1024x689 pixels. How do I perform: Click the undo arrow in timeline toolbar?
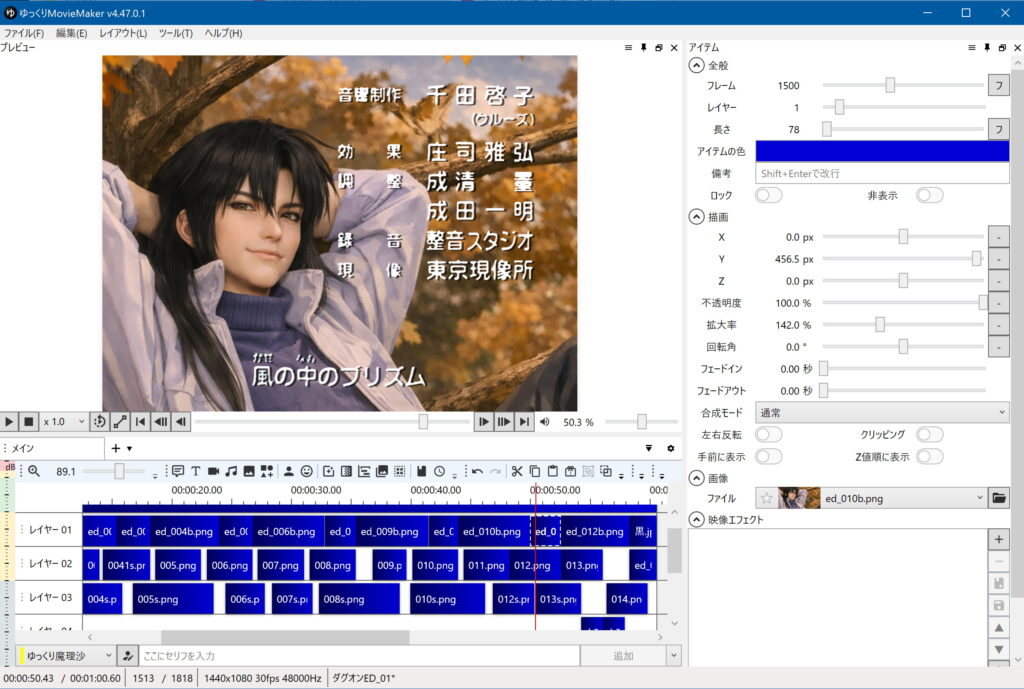[x=477, y=471]
